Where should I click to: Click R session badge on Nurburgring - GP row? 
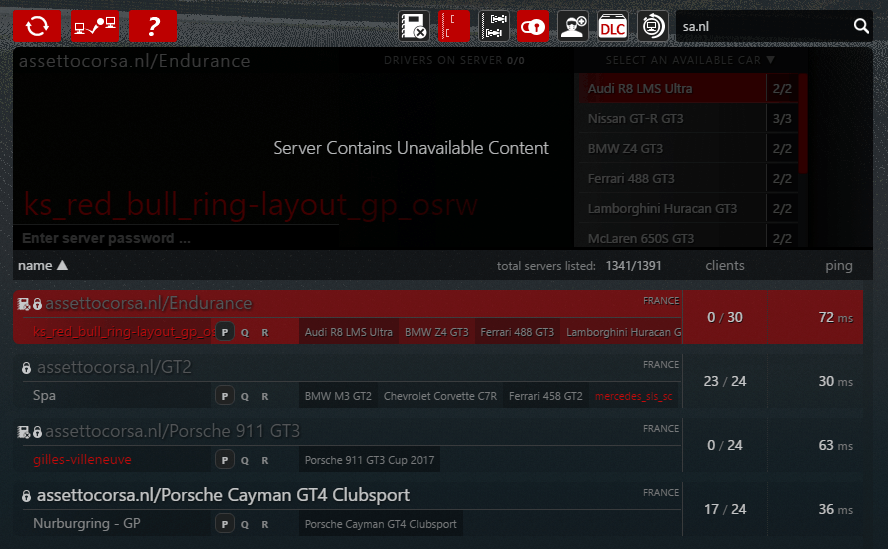pos(264,525)
